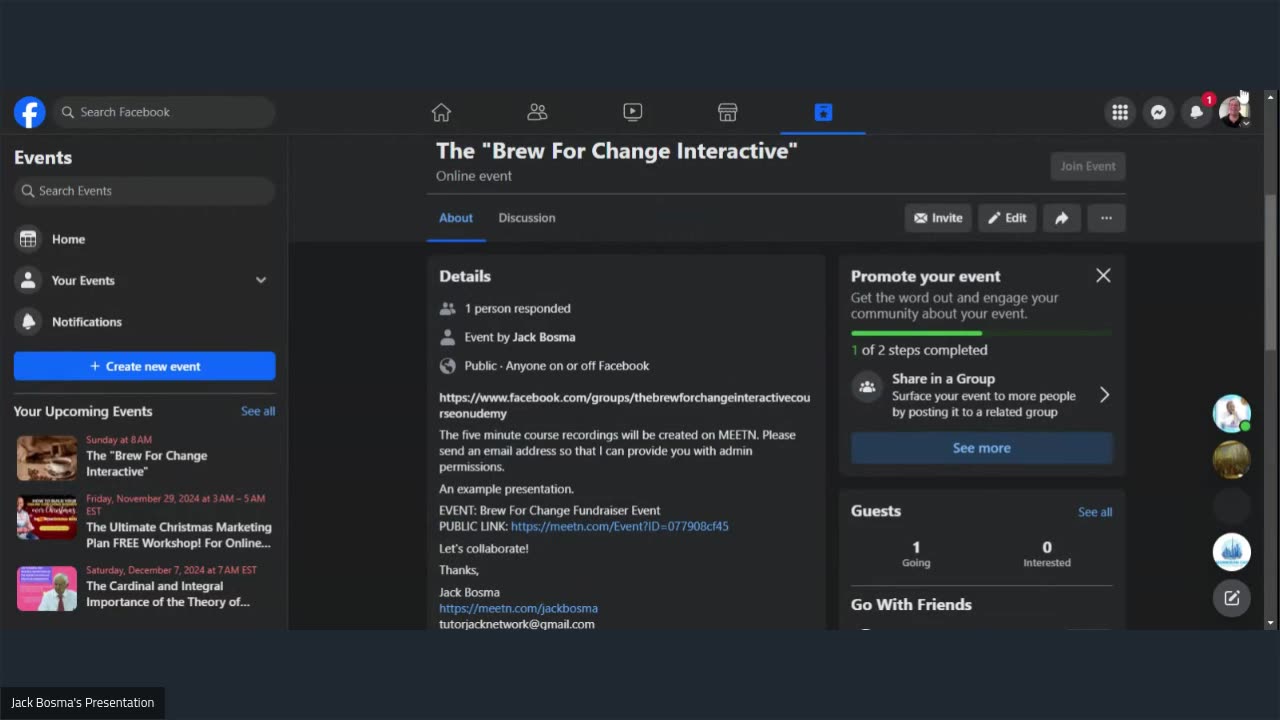Open Cardinal and Integral Importance event thumbnail
Viewport: 1280px width, 720px height.
click(x=46, y=589)
